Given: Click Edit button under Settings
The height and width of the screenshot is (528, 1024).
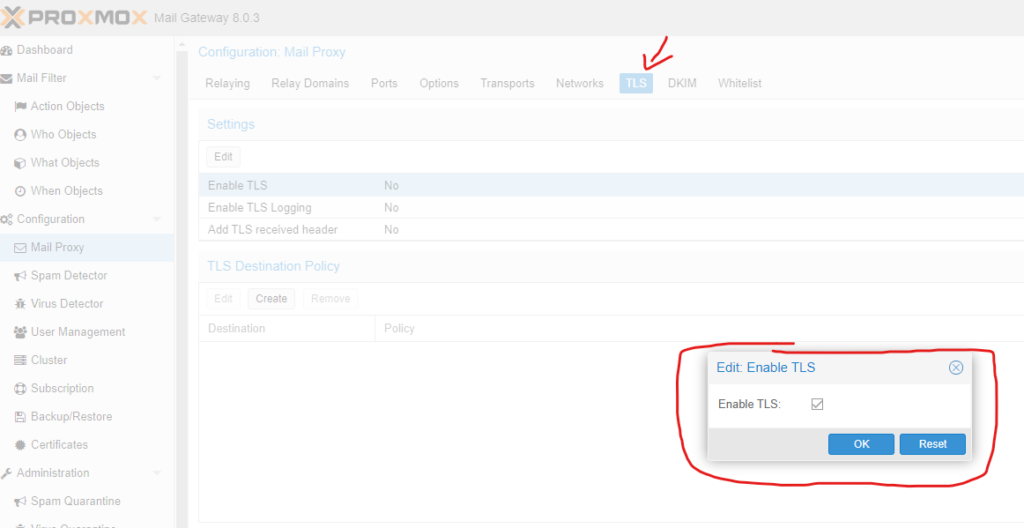Looking at the screenshot, I should coord(223,157).
